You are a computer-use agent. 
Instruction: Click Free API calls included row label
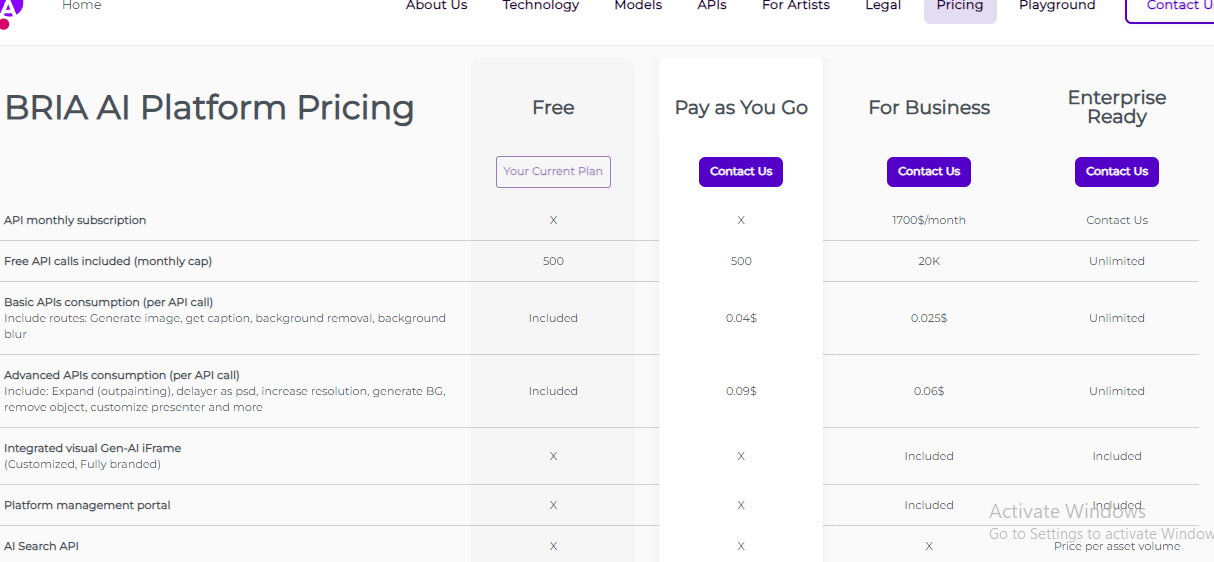[108, 261]
